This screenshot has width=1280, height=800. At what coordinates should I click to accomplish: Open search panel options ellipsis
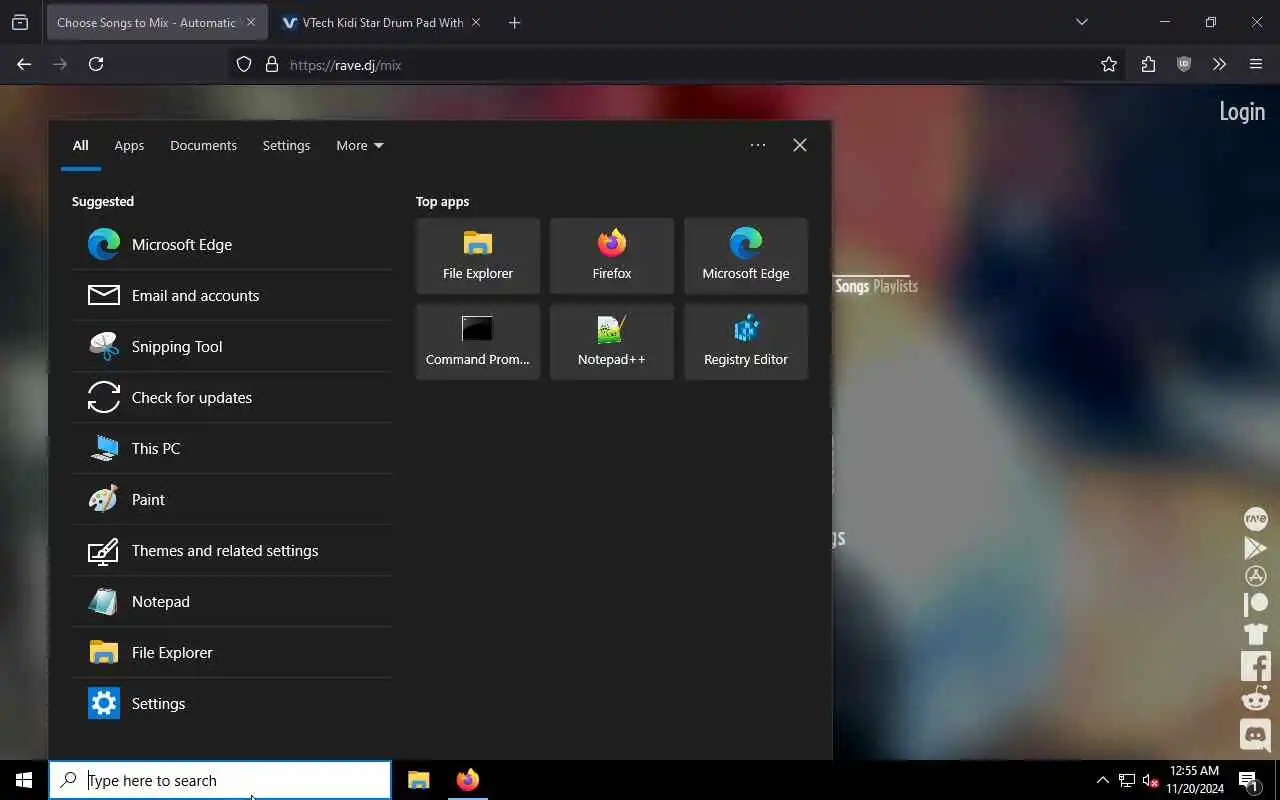pos(758,145)
